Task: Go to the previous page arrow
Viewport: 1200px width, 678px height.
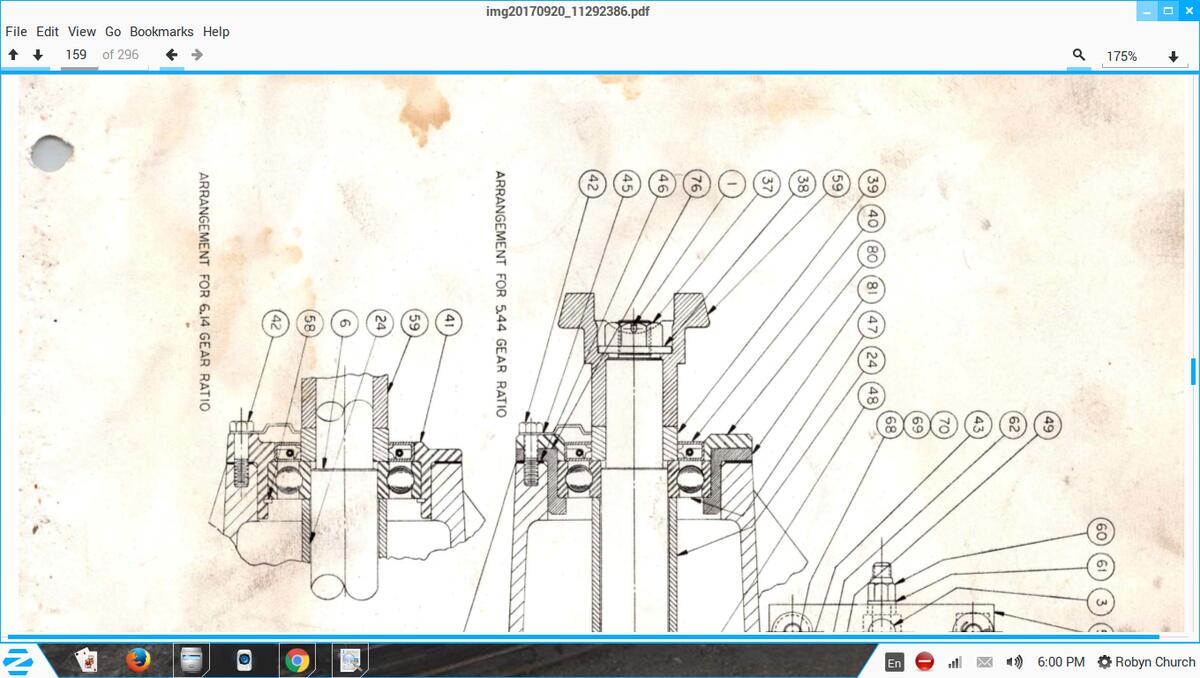Action: click(13, 55)
